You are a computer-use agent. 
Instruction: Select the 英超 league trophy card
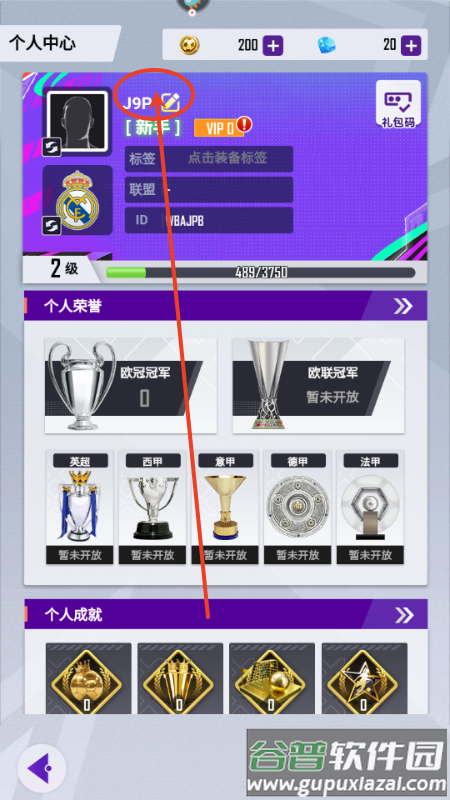[82, 507]
